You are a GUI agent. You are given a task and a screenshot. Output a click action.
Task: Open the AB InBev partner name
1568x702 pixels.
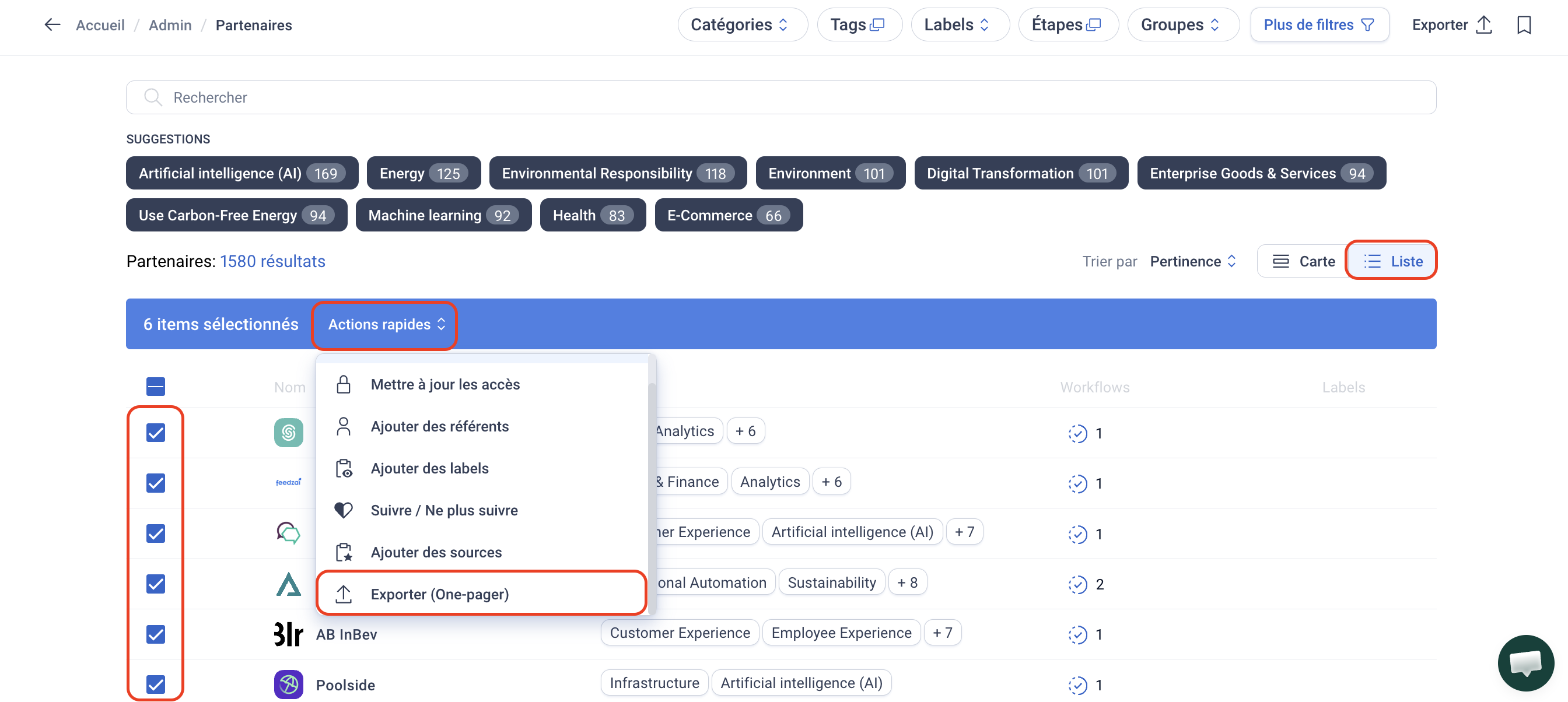click(x=346, y=634)
